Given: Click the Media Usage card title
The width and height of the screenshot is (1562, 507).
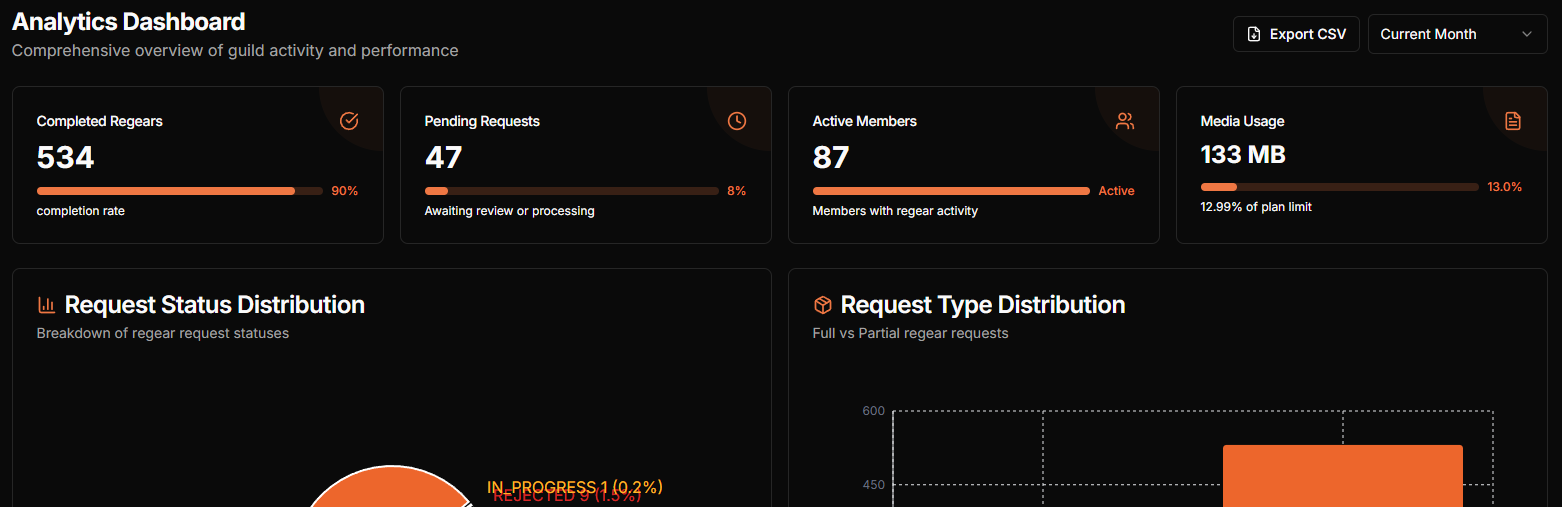Looking at the screenshot, I should (x=1243, y=121).
